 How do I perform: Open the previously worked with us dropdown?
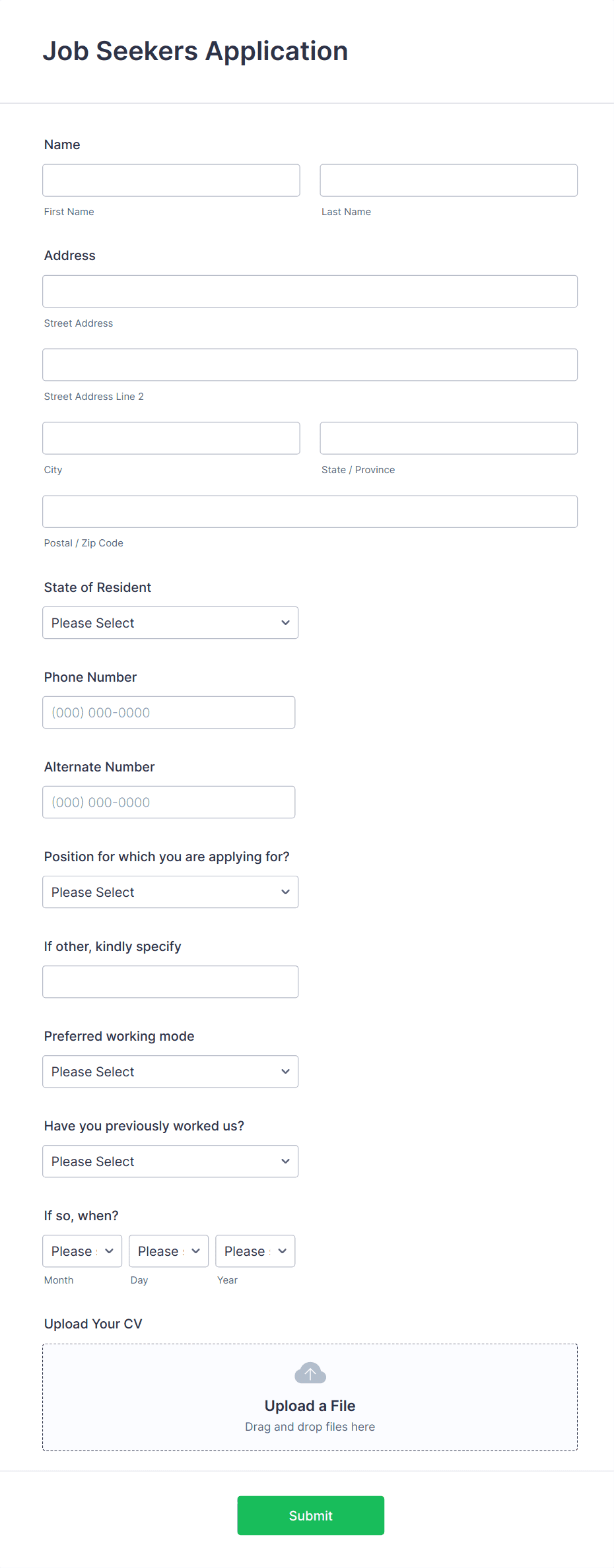point(170,1161)
